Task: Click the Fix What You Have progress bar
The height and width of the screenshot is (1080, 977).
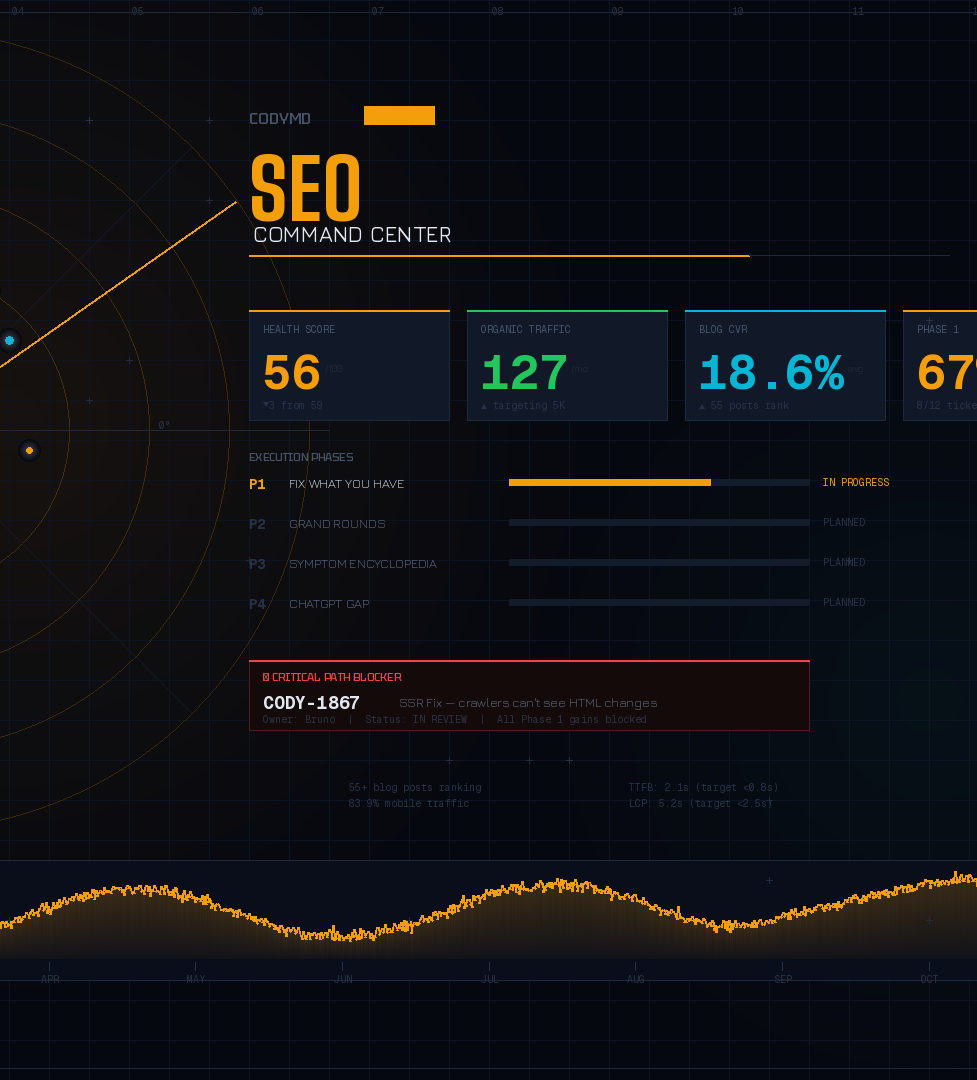Action: pyautogui.click(x=659, y=482)
